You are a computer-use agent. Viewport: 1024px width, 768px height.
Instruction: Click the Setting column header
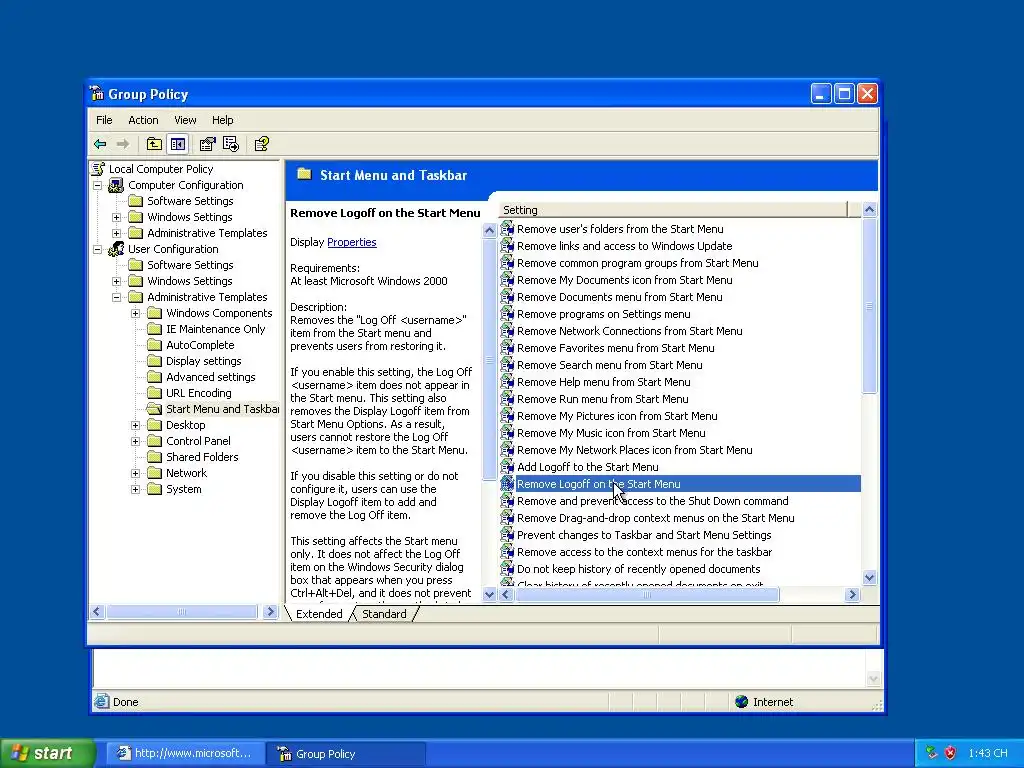coord(673,210)
